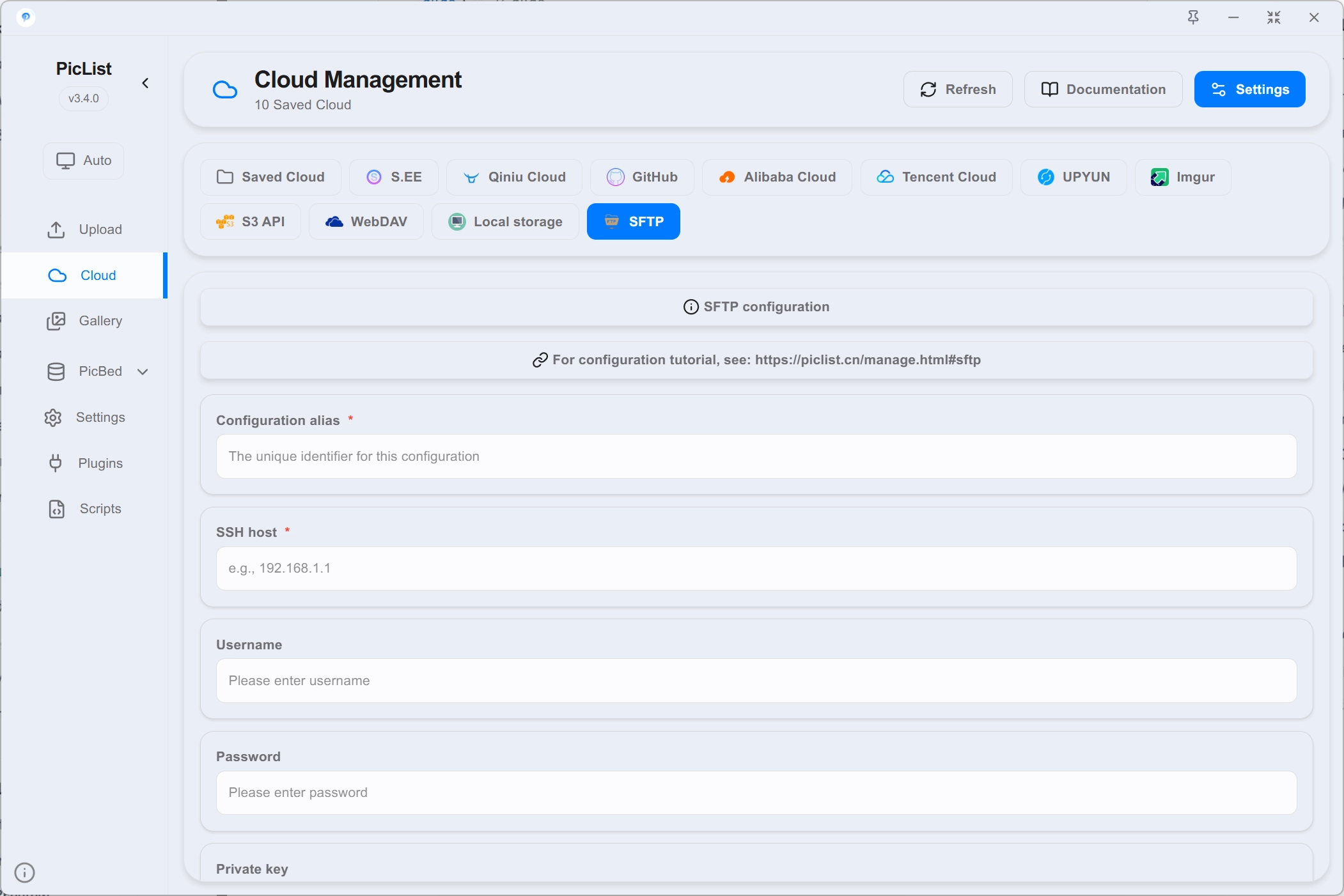Screen dimensions: 1344x896
Task: Collapse the sidebar with the chevron arrow
Action: point(145,83)
